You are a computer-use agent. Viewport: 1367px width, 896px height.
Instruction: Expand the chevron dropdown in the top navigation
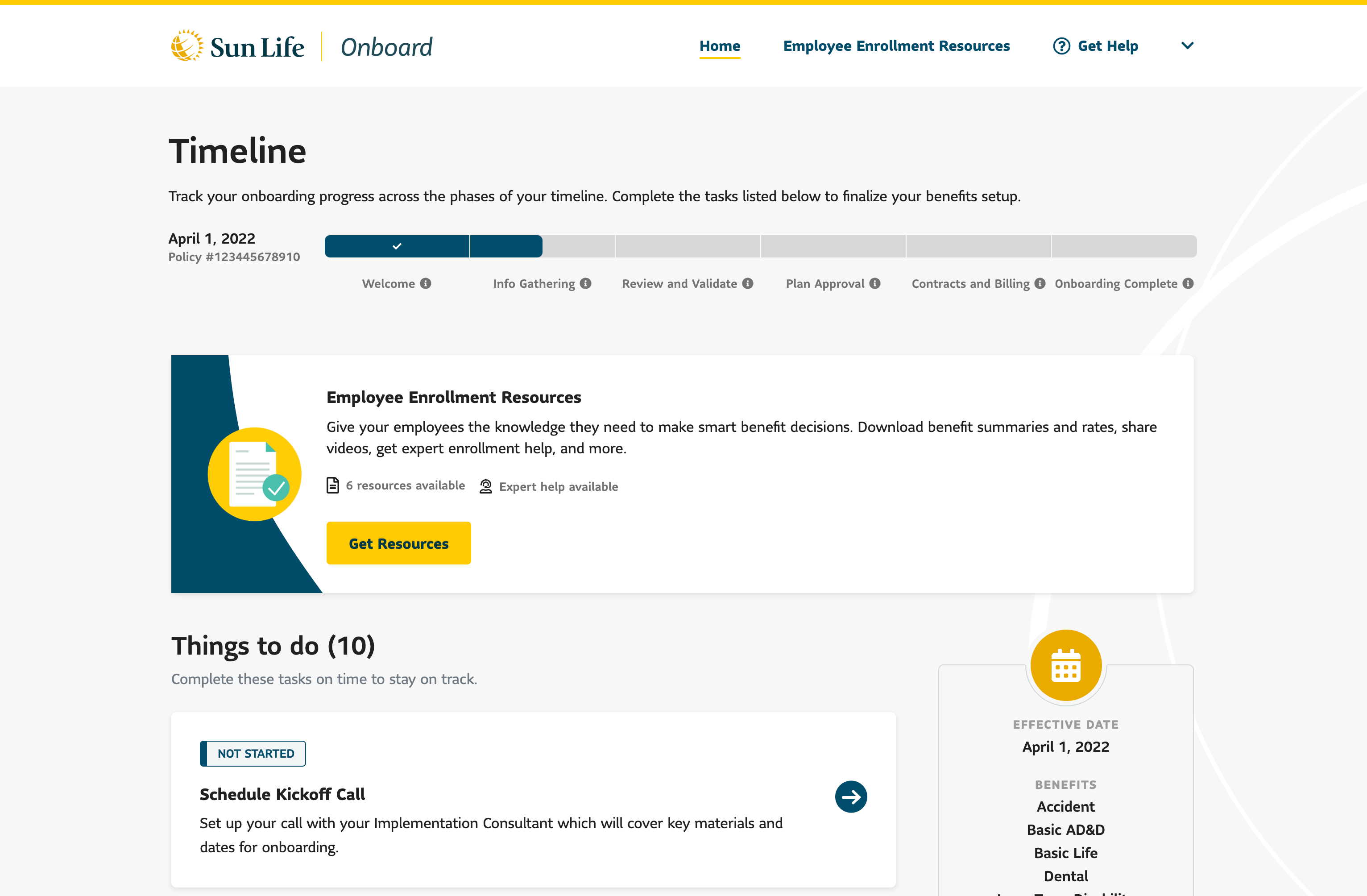tap(1187, 46)
